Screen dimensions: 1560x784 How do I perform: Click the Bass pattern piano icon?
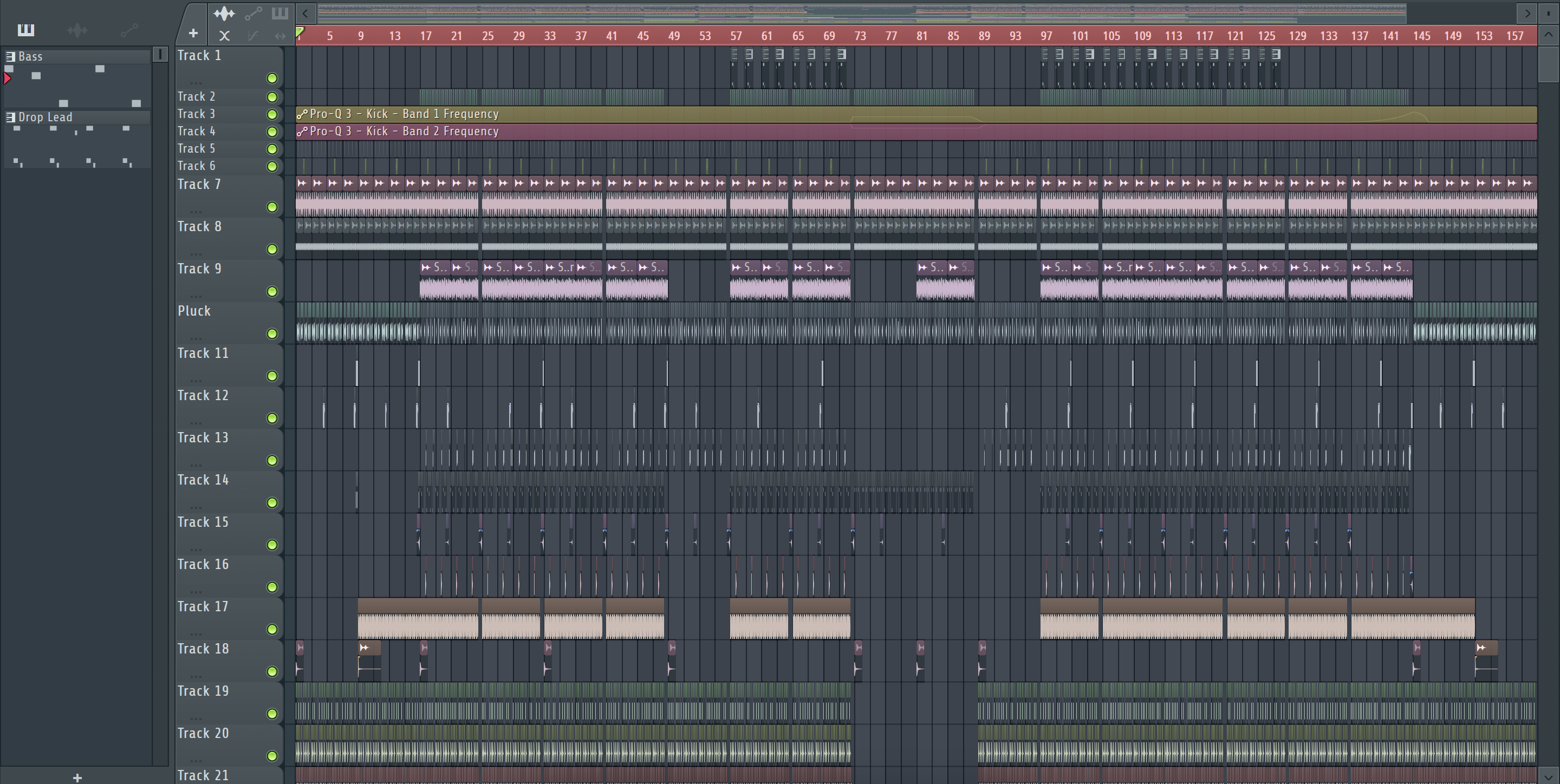tap(10, 56)
